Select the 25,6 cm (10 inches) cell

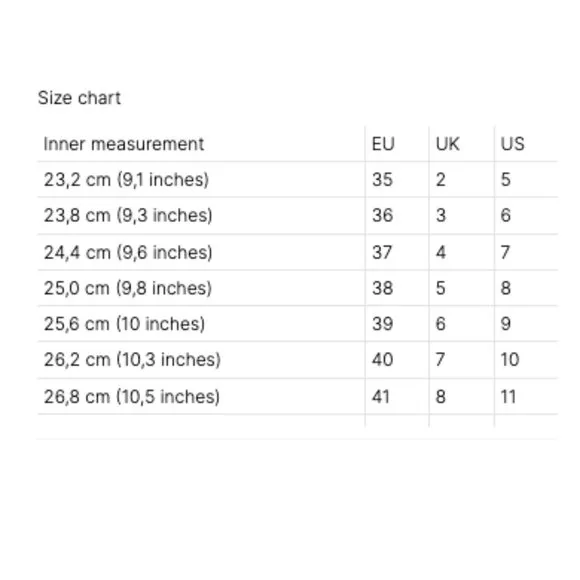point(124,324)
